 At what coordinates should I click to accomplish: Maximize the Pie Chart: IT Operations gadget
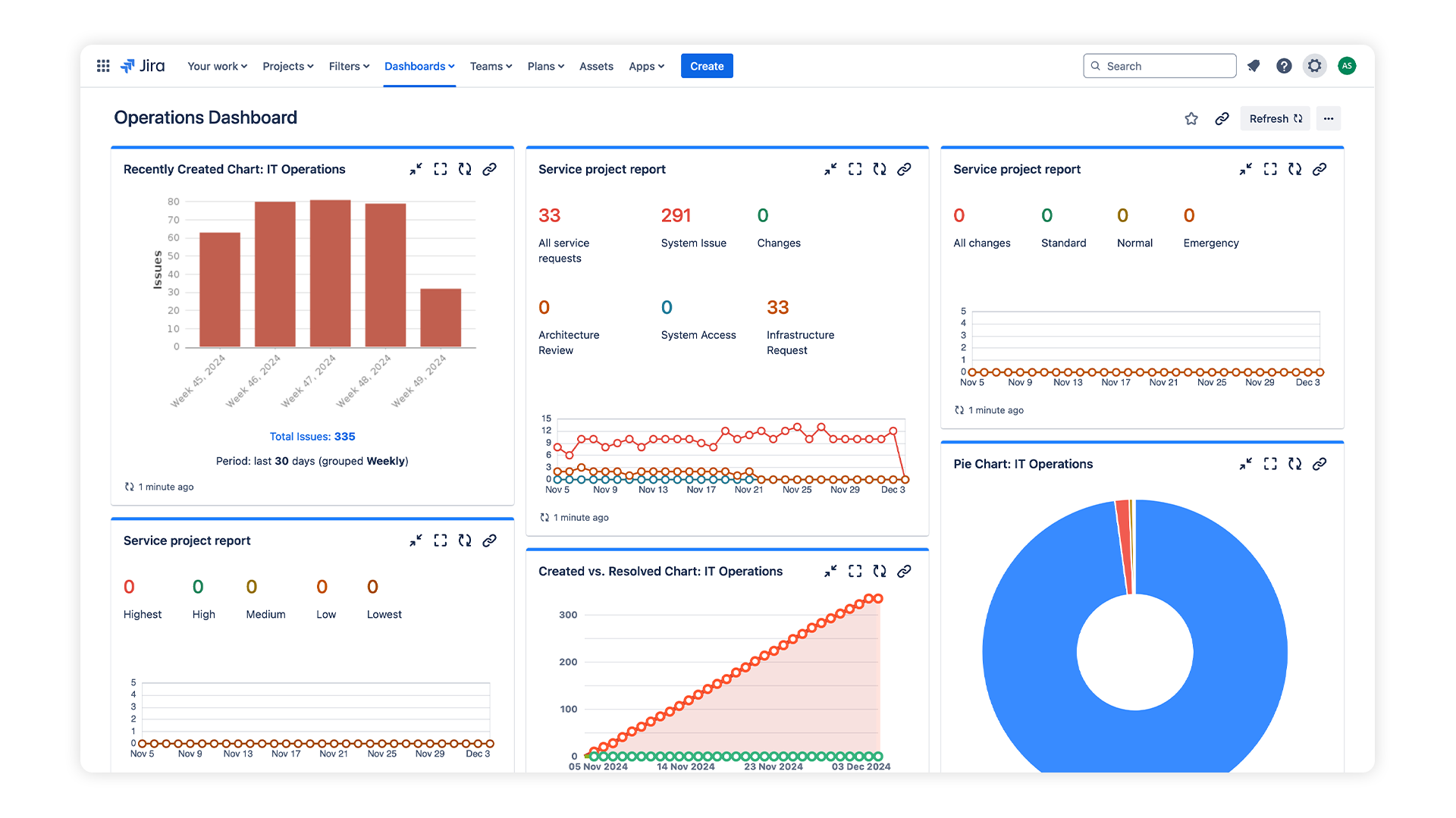(1270, 464)
